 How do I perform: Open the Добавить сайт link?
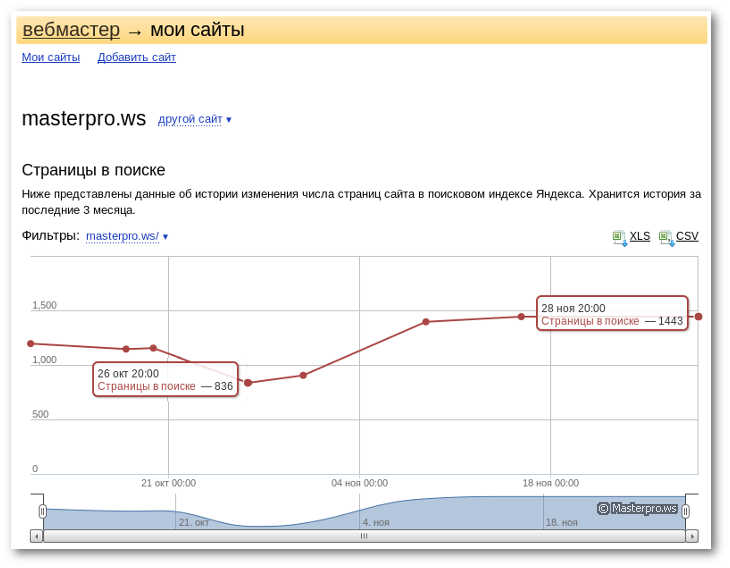pos(136,57)
